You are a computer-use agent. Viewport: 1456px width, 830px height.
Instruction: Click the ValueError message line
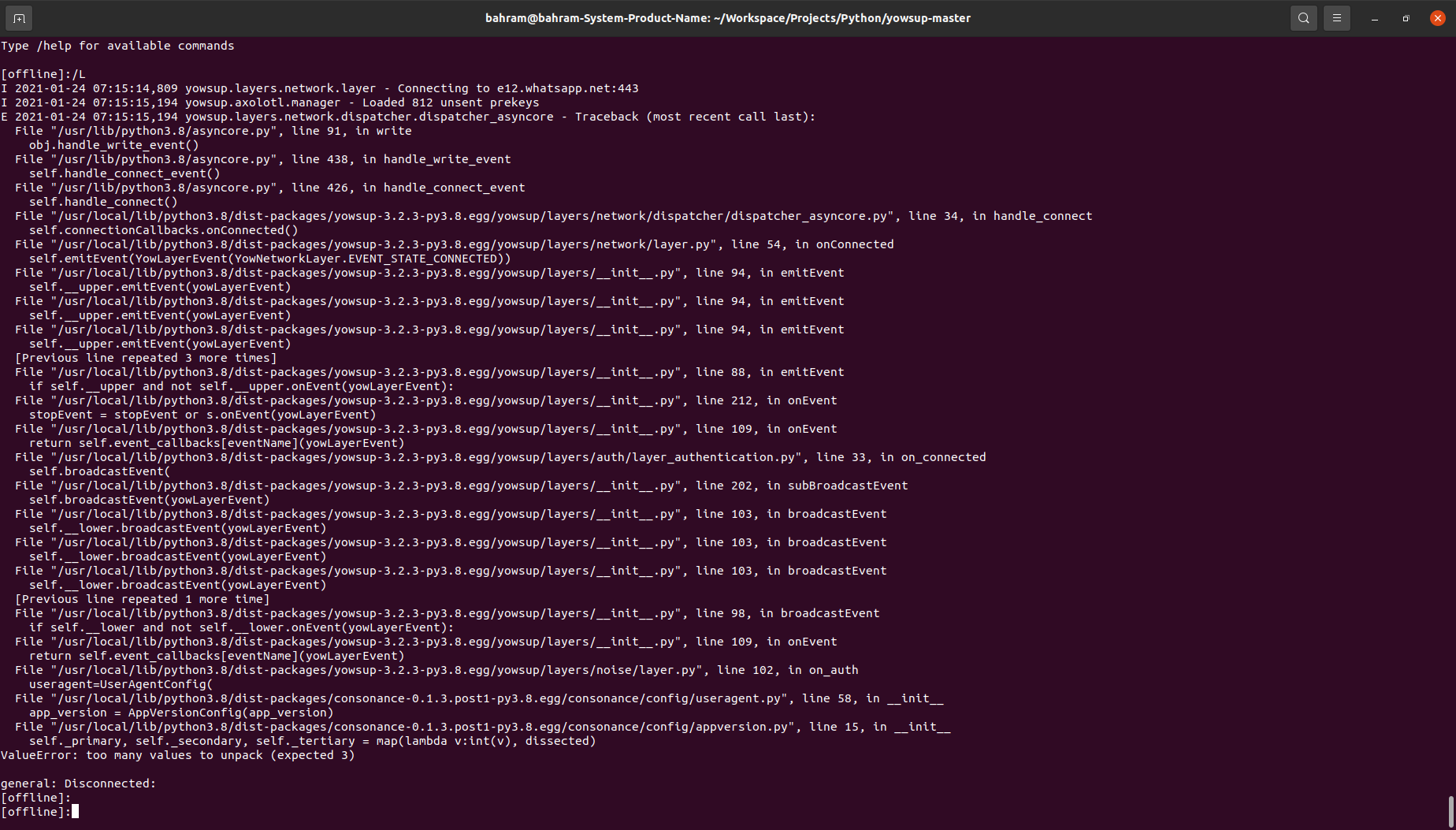click(177, 755)
